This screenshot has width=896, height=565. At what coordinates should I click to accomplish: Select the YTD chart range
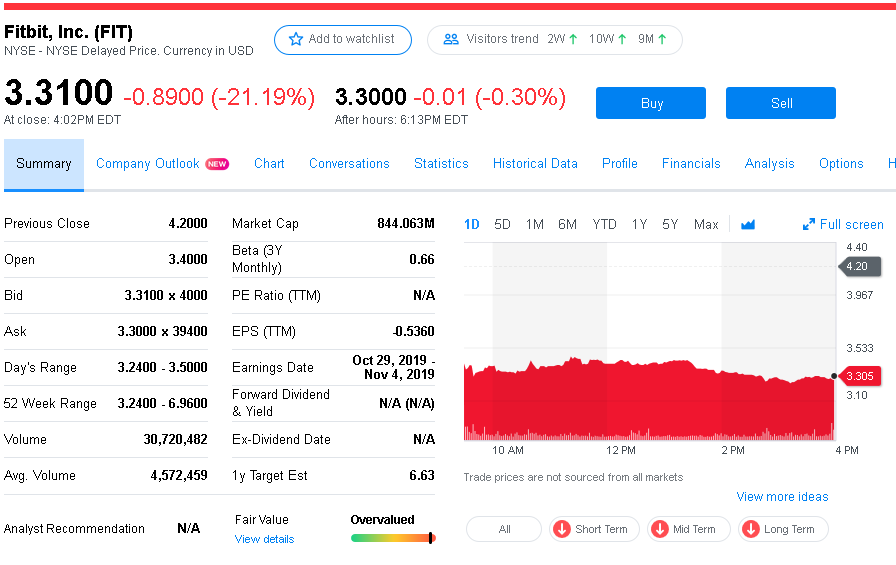[605, 225]
